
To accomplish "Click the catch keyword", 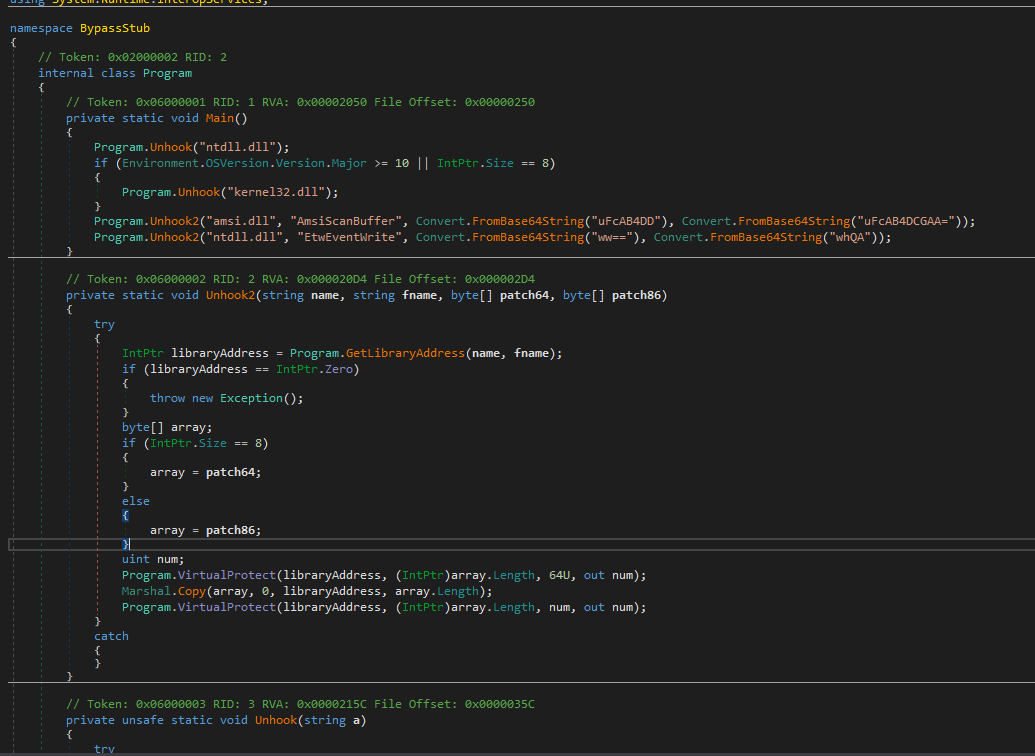I will [112, 636].
